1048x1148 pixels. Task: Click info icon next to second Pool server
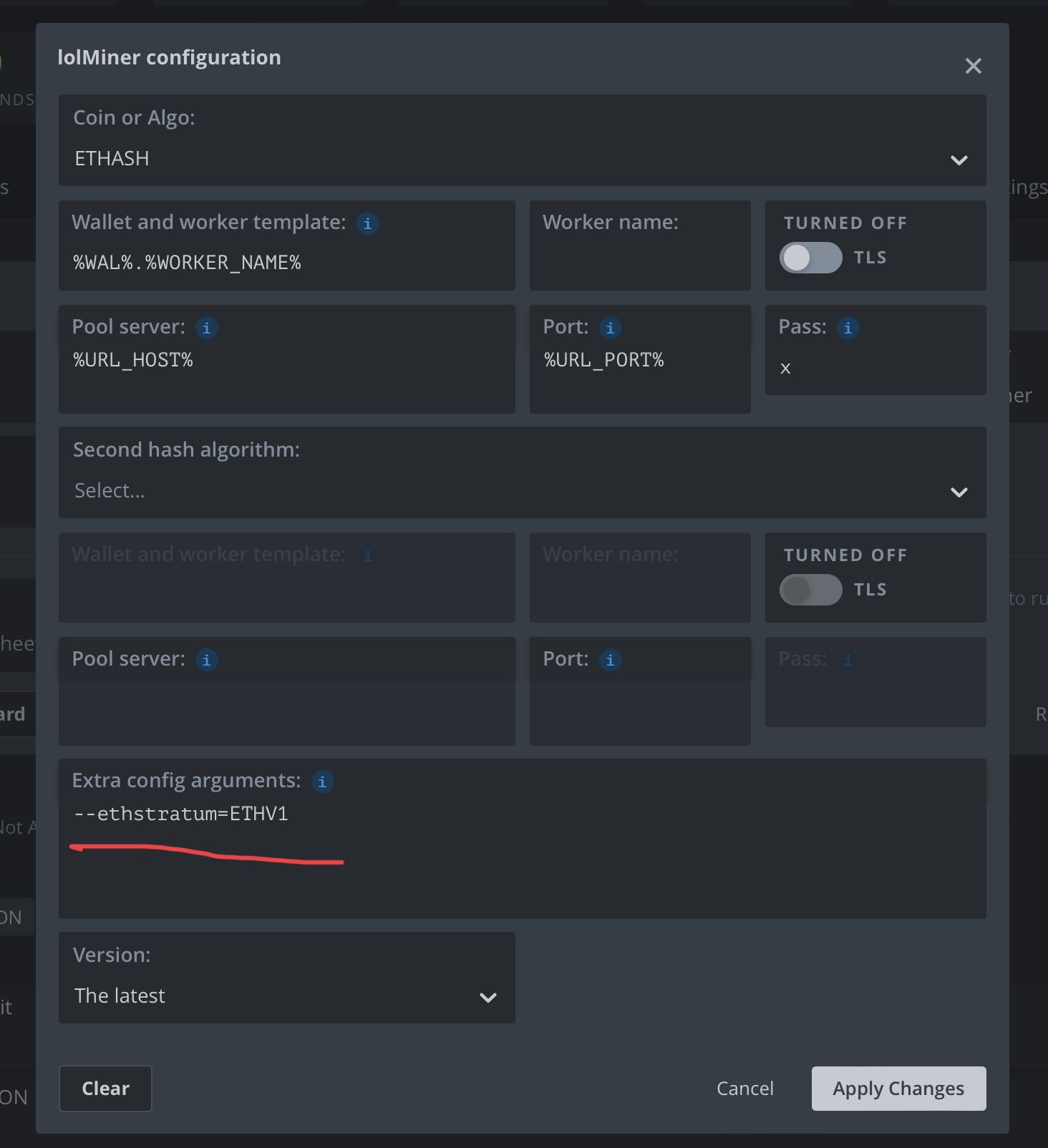pos(206,660)
